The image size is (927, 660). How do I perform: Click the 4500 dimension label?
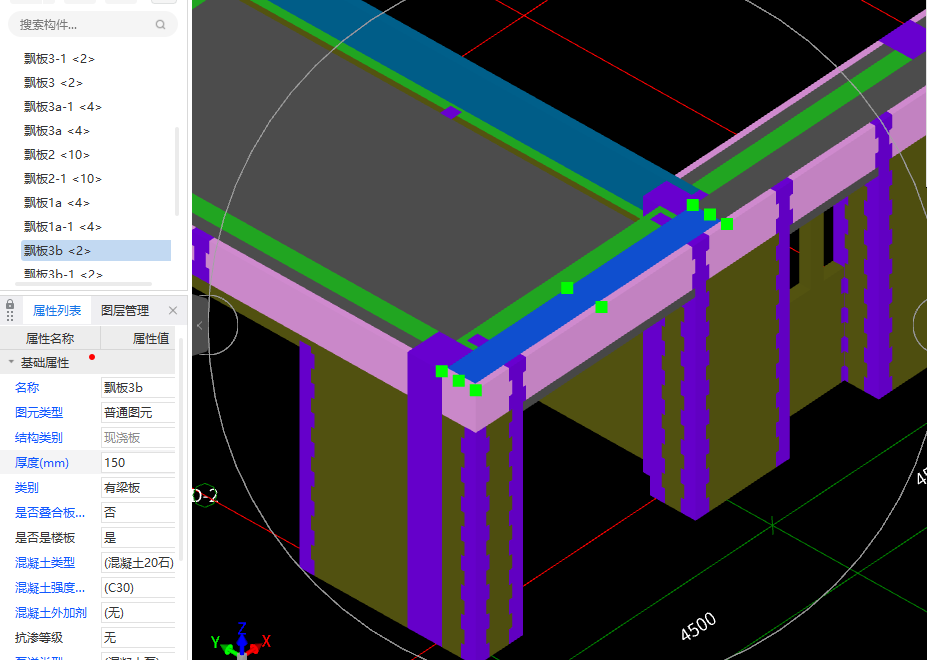coord(698,627)
